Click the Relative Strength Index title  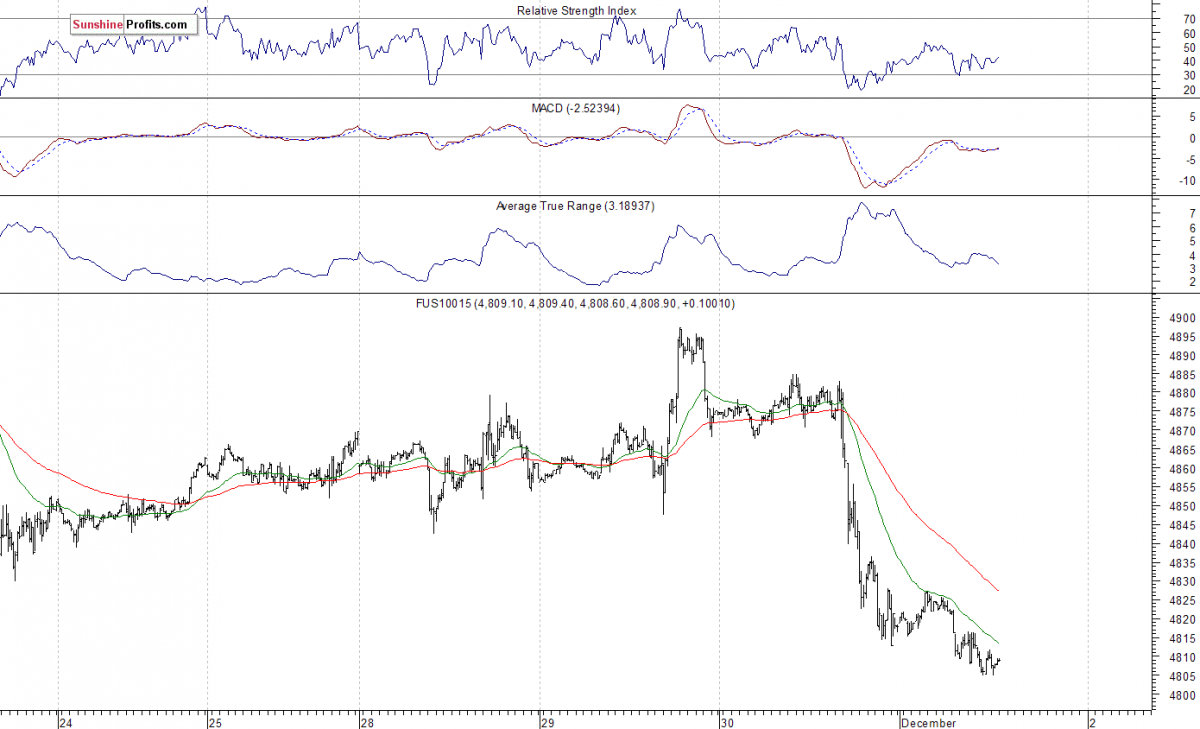[x=576, y=11]
